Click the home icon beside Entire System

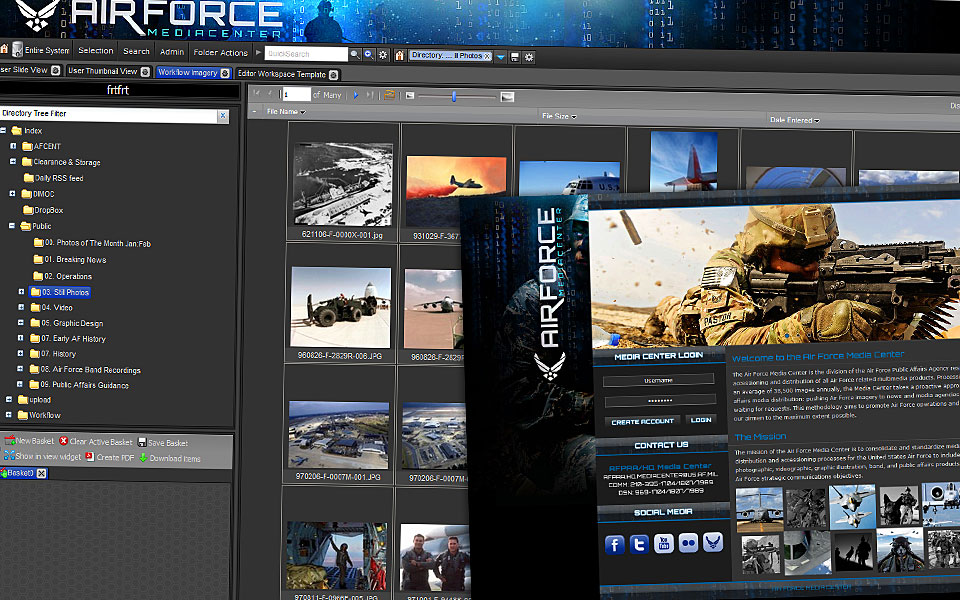[x=4, y=48]
